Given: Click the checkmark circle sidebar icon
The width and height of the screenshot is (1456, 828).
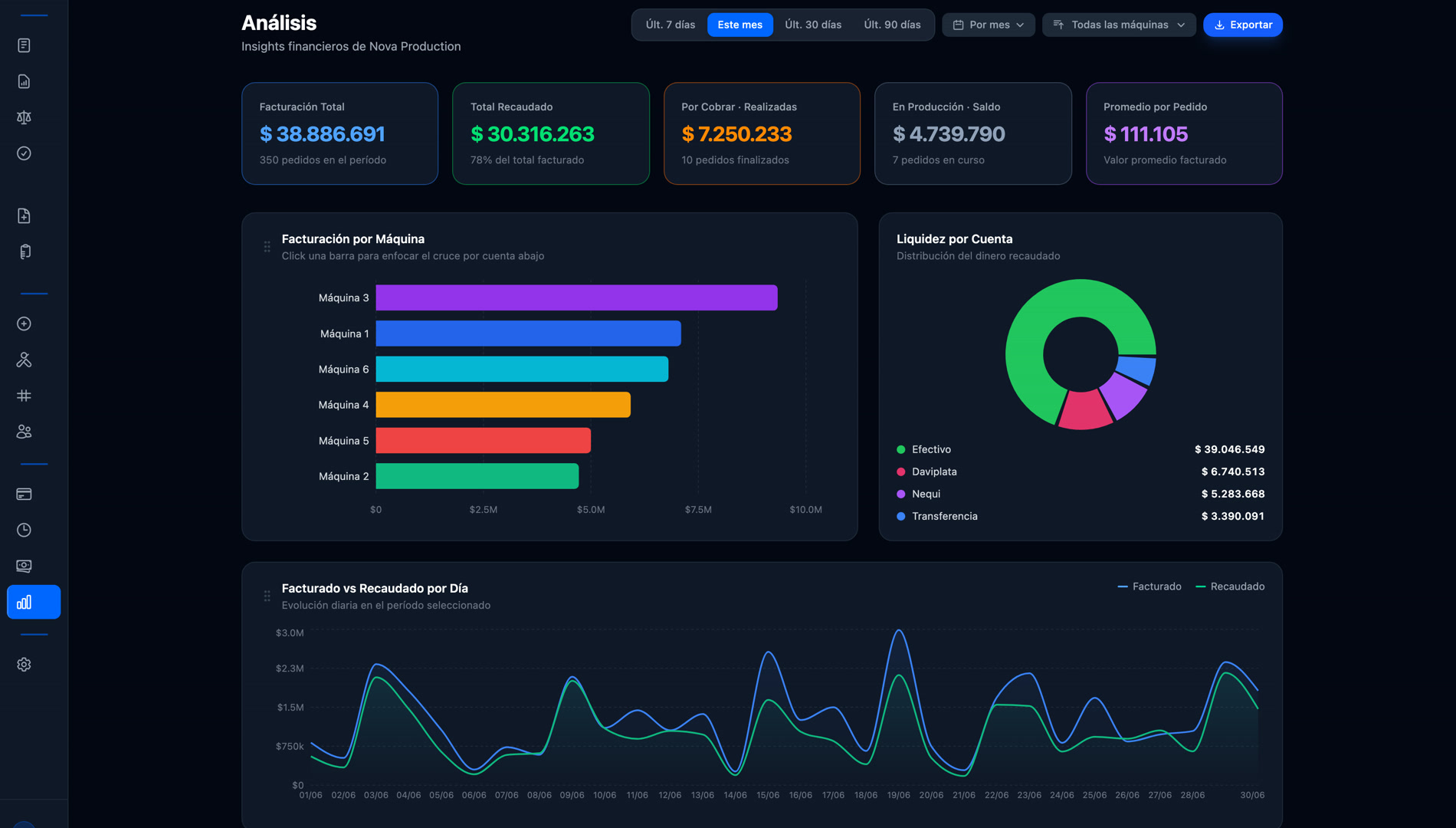Looking at the screenshot, I should coord(24,153).
